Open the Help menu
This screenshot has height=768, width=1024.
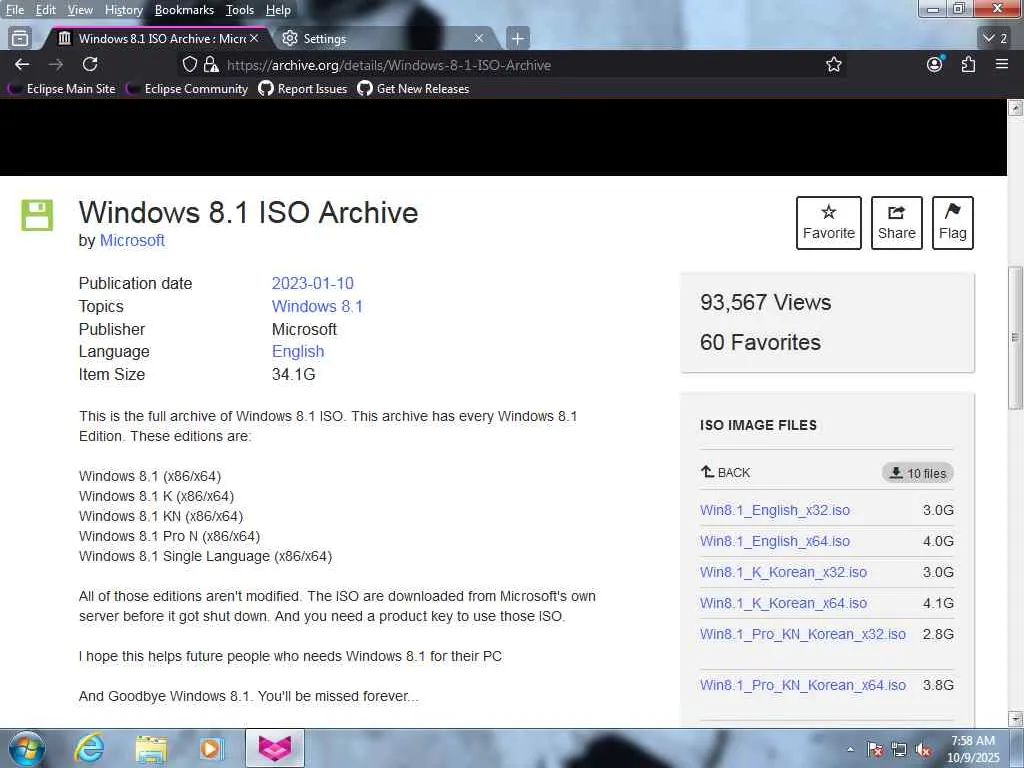278,10
